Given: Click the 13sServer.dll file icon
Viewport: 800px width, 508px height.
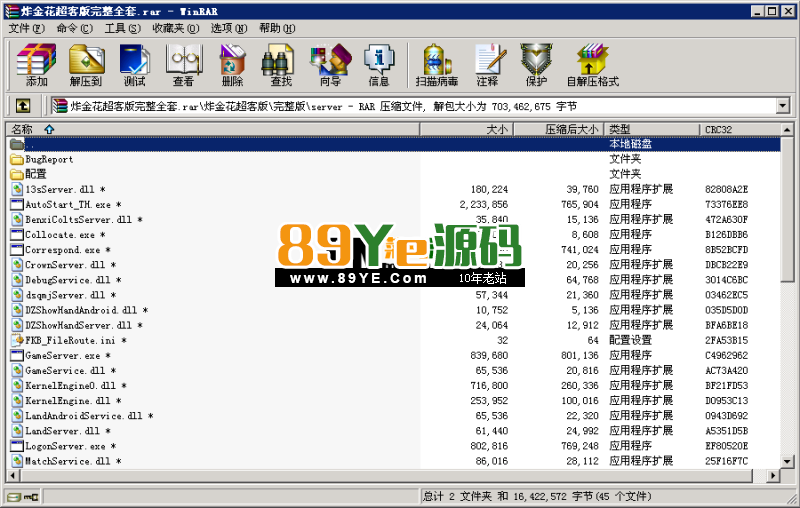Looking at the screenshot, I should [17, 189].
